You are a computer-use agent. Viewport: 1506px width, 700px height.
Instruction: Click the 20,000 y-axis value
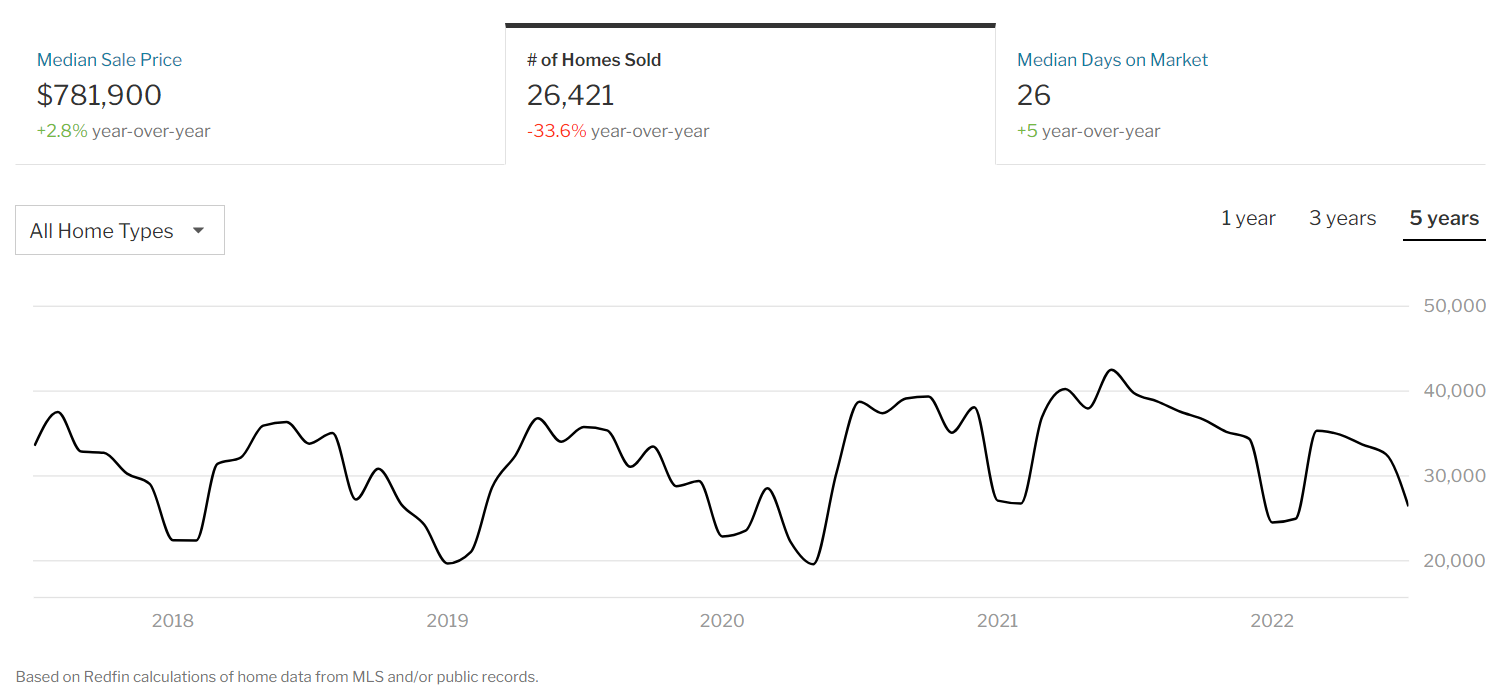(1452, 561)
